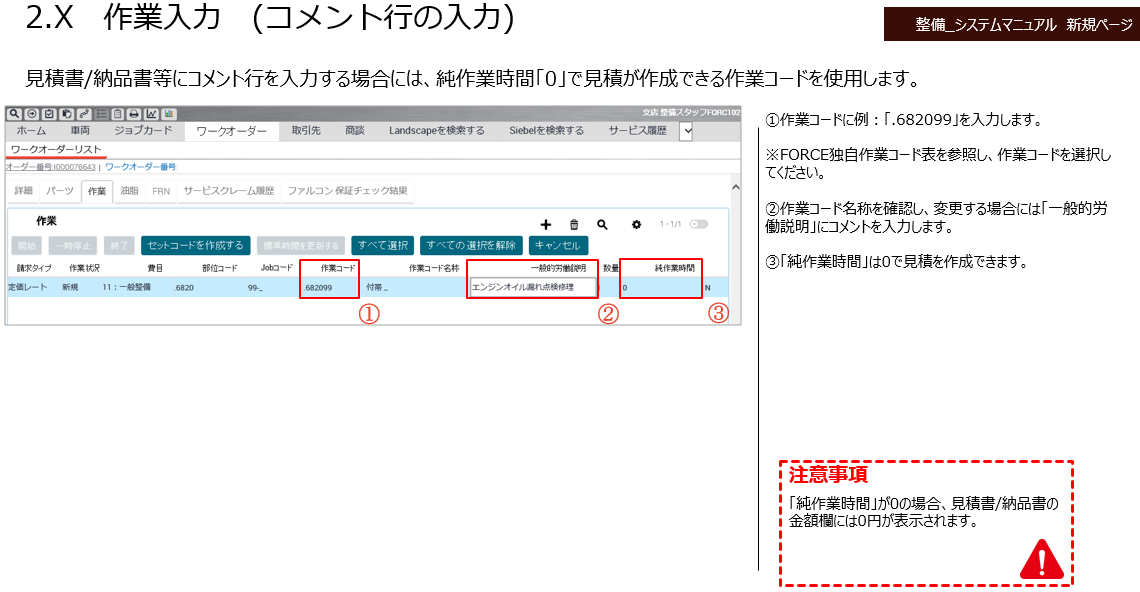The width and height of the screenshot is (1140, 592).
Task: Expand the navigation tab overflow dropdown
Action: pyautogui.click(x=686, y=131)
